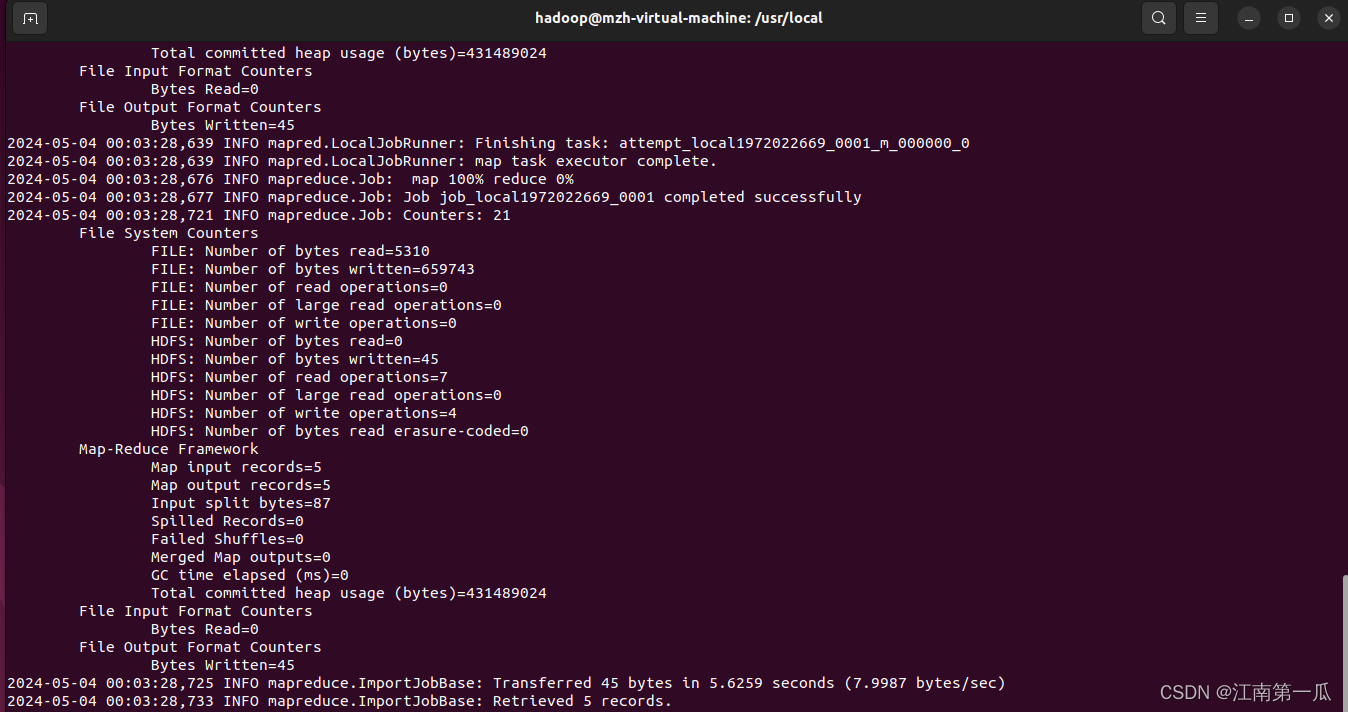Image resolution: width=1348 pixels, height=712 pixels.
Task: Click the 'File Output Format Counters' heading
Action: click(x=200, y=646)
